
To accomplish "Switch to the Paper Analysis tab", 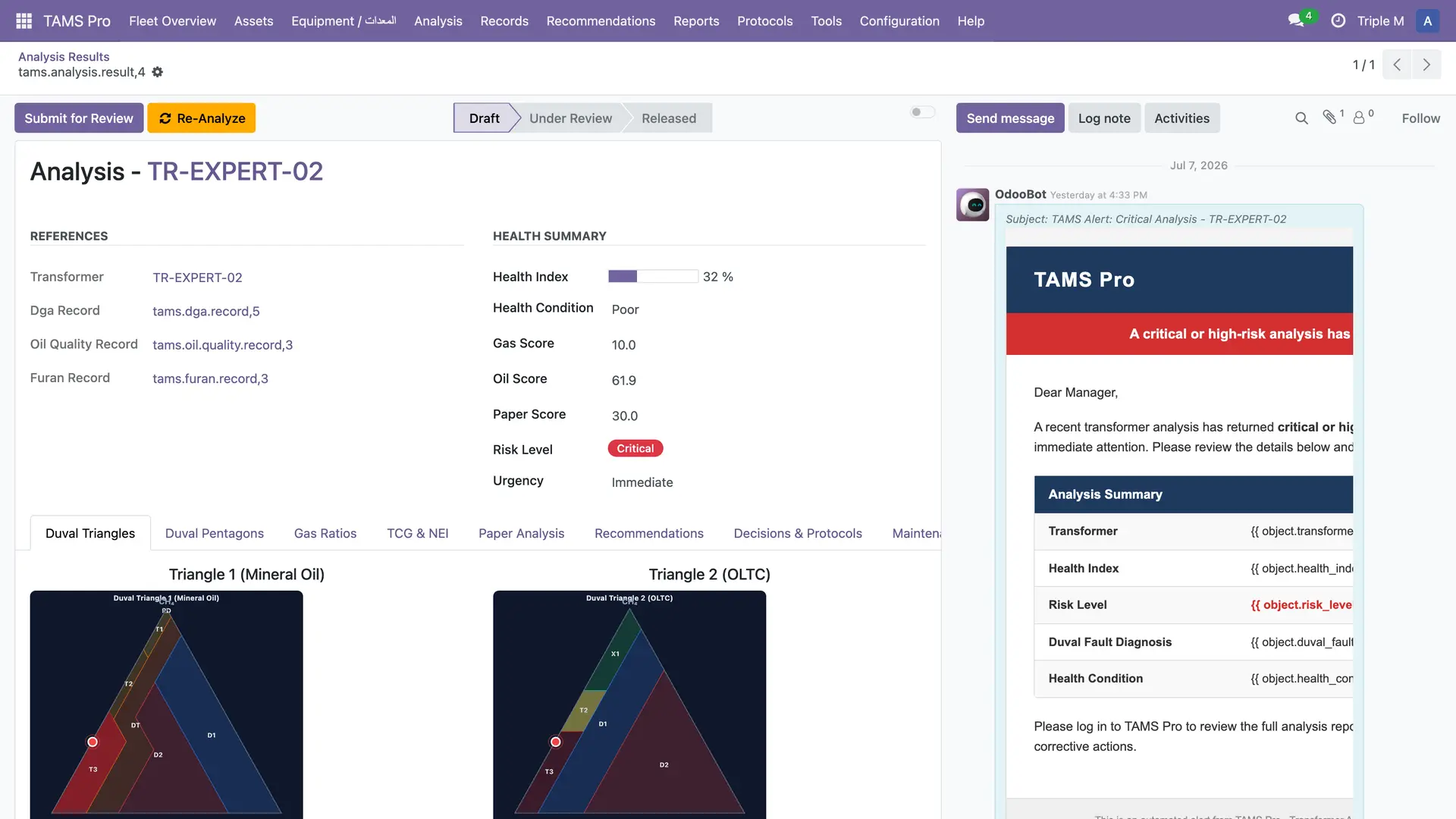I will coord(521,533).
